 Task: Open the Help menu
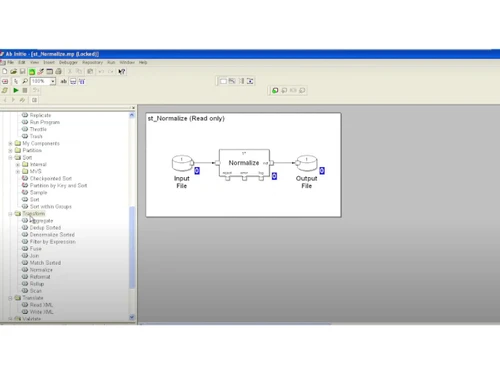click(x=143, y=62)
